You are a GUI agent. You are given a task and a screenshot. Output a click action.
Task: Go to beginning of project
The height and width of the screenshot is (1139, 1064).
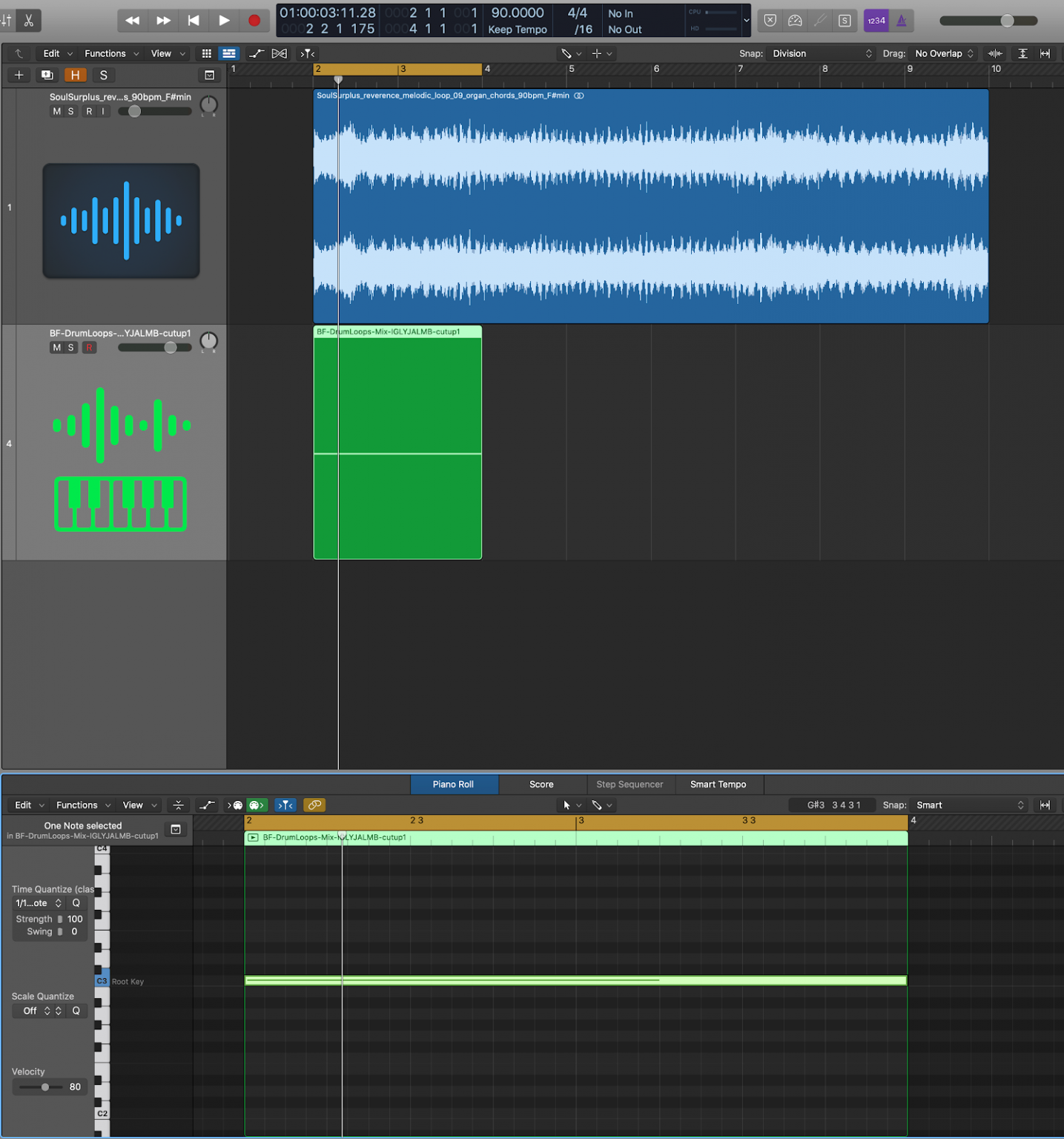tap(194, 21)
